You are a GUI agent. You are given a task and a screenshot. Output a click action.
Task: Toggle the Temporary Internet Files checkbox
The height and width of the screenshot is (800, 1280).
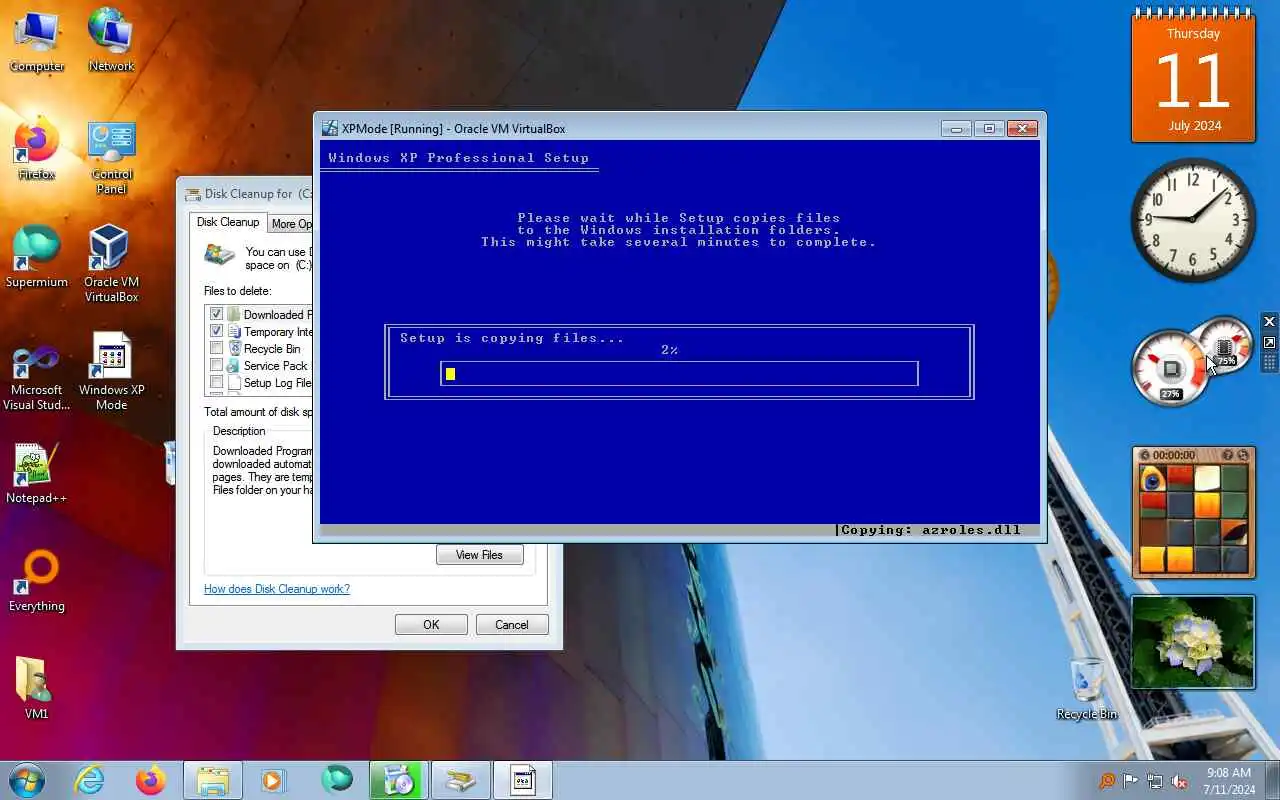tap(216, 331)
